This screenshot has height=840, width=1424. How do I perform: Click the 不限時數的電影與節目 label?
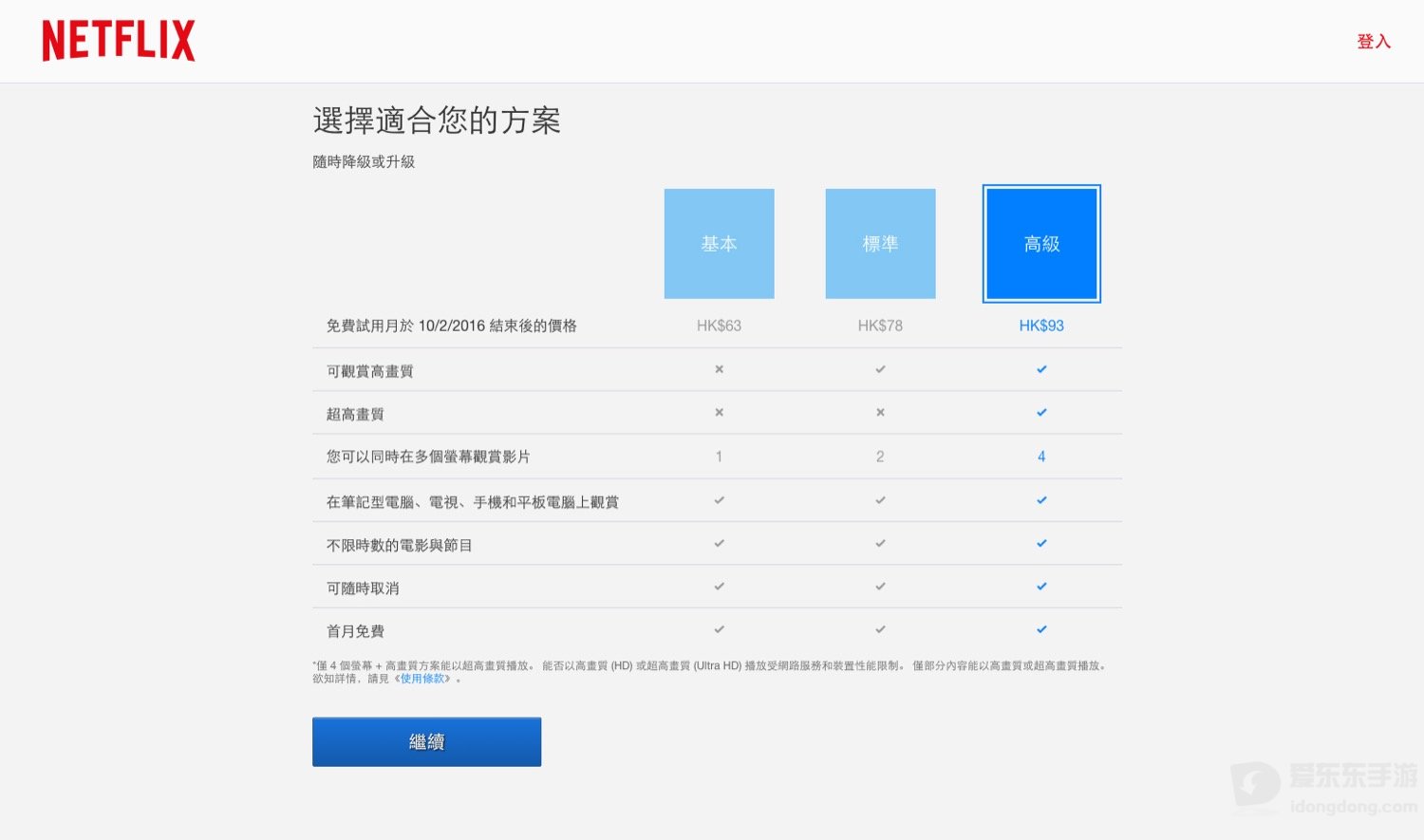point(400,545)
